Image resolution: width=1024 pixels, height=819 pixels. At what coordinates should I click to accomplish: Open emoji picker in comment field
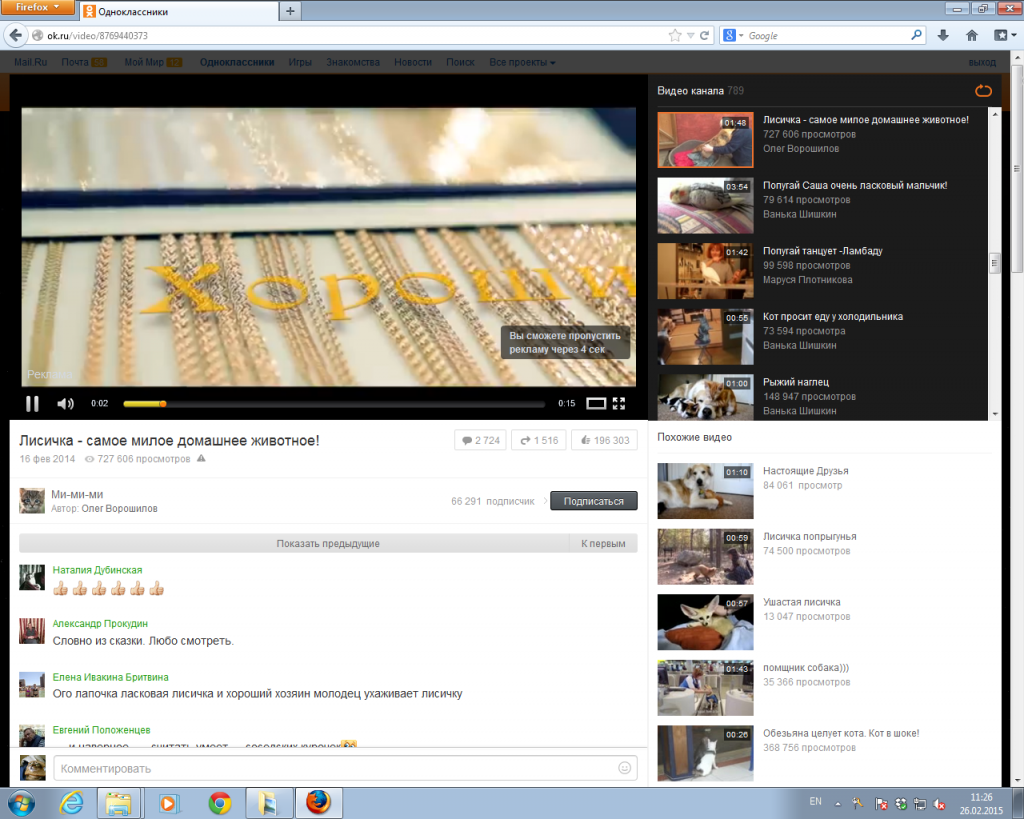[624, 768]
